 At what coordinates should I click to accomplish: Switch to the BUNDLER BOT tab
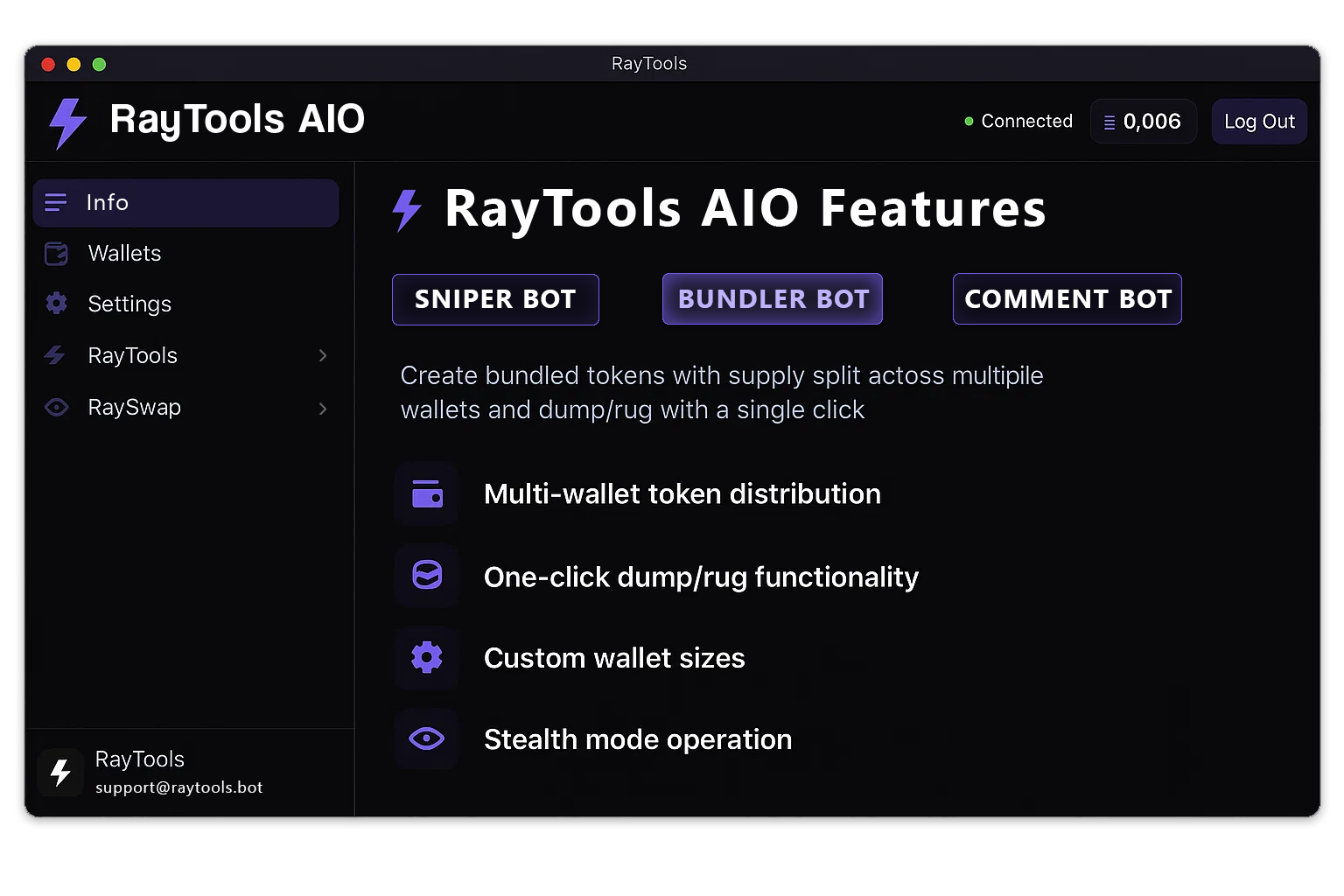[773, 299]
